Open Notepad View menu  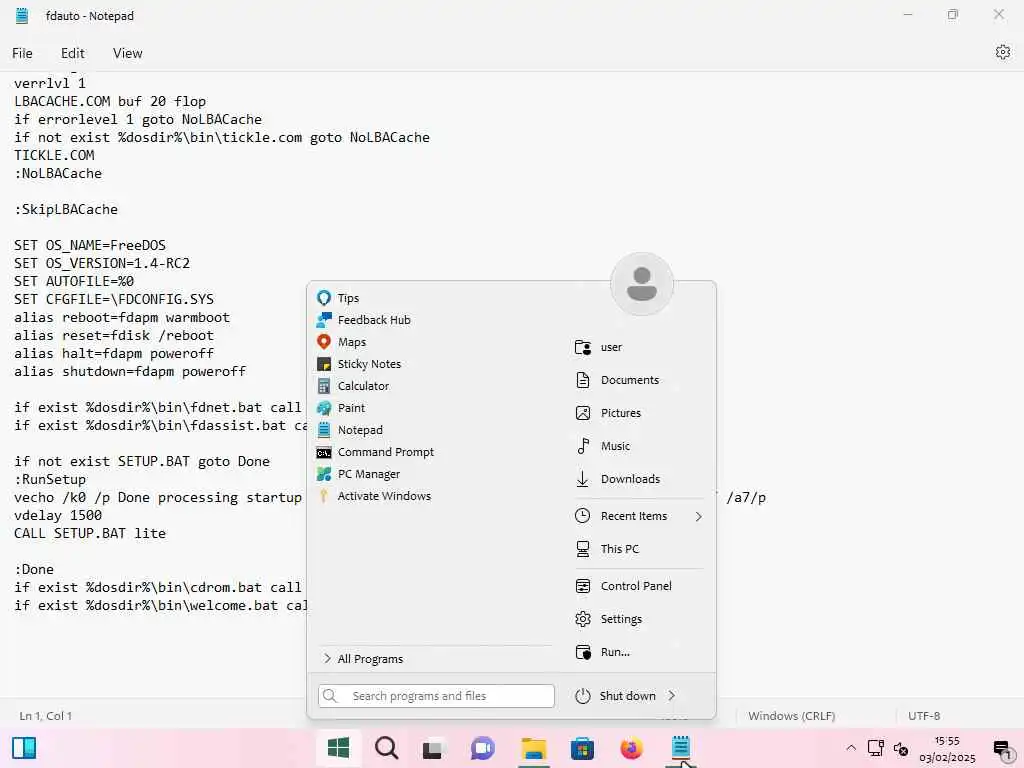coord(127,53)
